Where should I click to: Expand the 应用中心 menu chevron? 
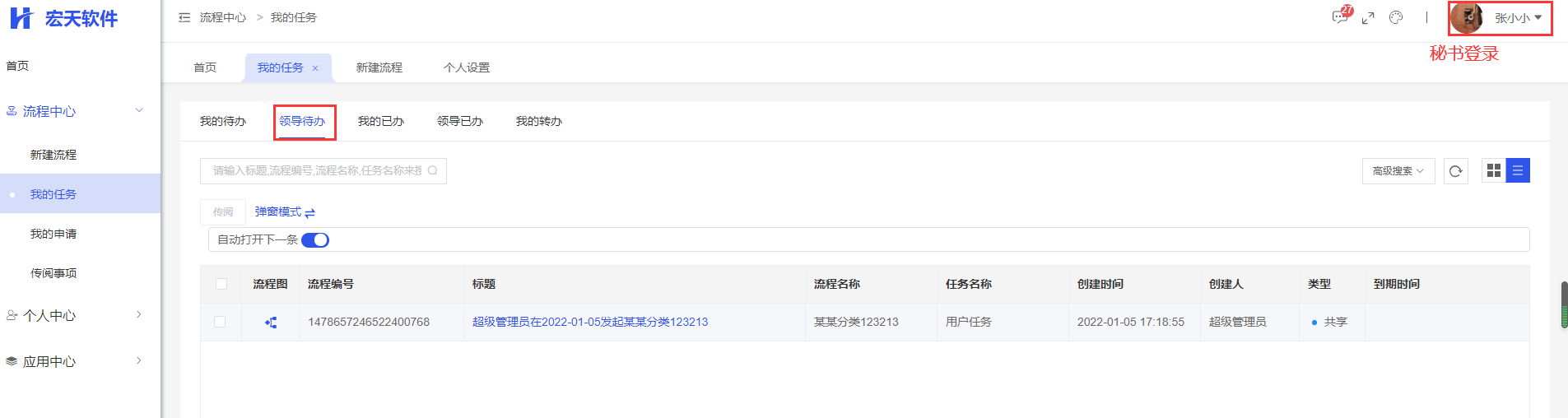[139, 360]
